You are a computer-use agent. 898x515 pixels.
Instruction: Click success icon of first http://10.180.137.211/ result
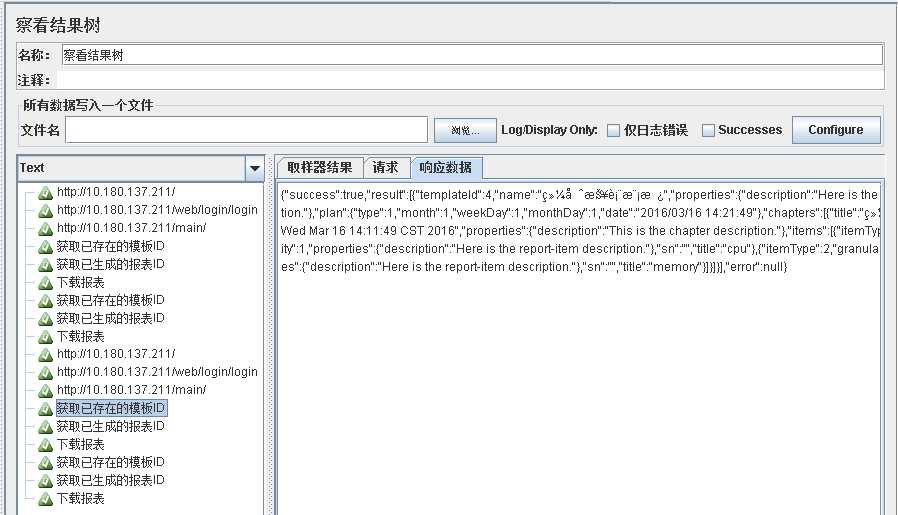[45, 194]
